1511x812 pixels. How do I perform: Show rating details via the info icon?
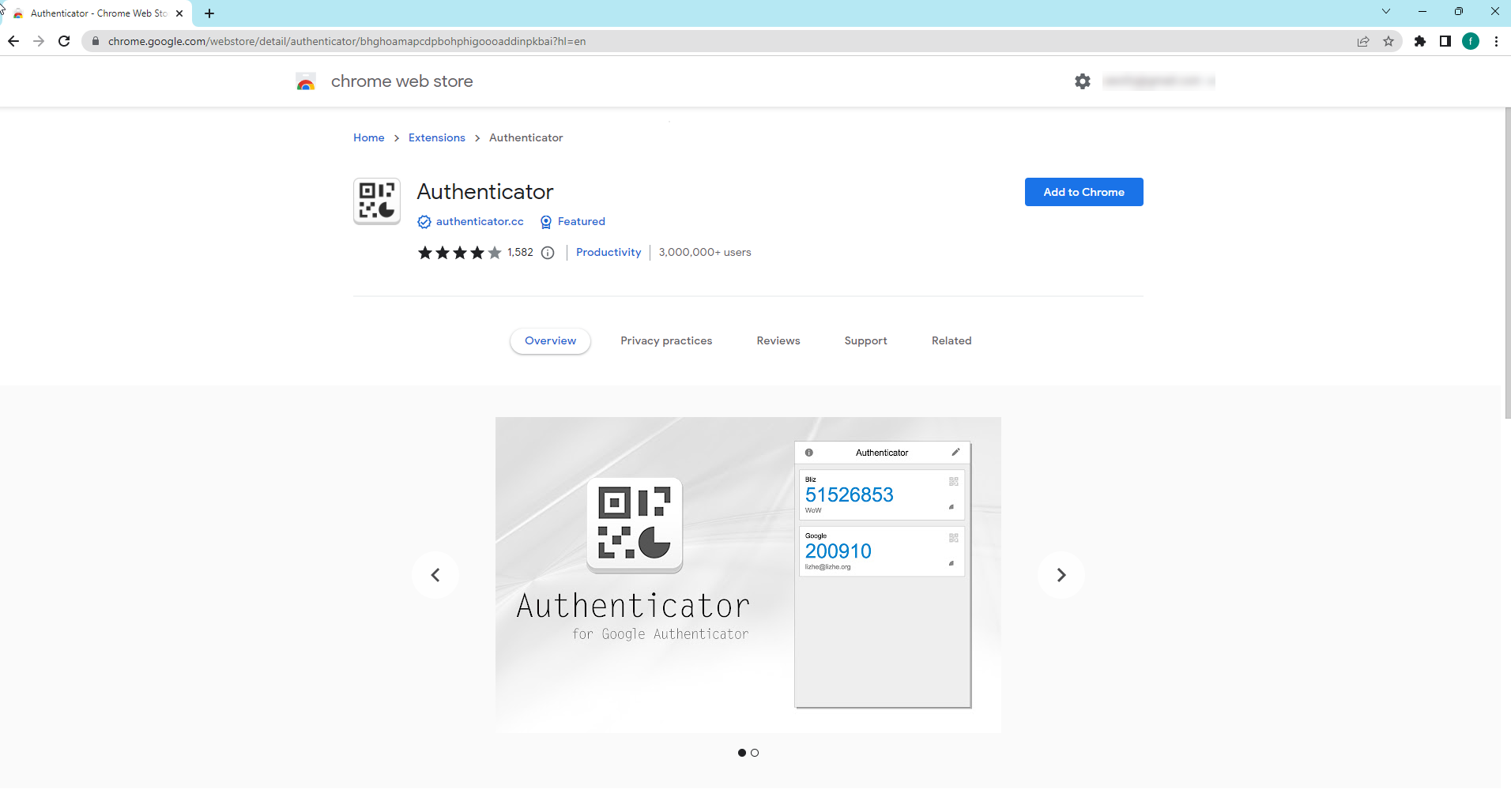point(548,253)
